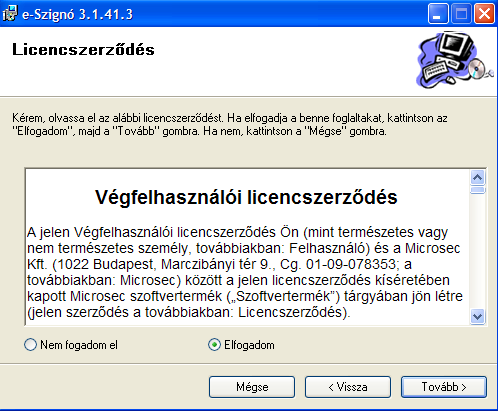Click the installer icon in title bar
Viewport: 498px width, 411px height.
10,14
